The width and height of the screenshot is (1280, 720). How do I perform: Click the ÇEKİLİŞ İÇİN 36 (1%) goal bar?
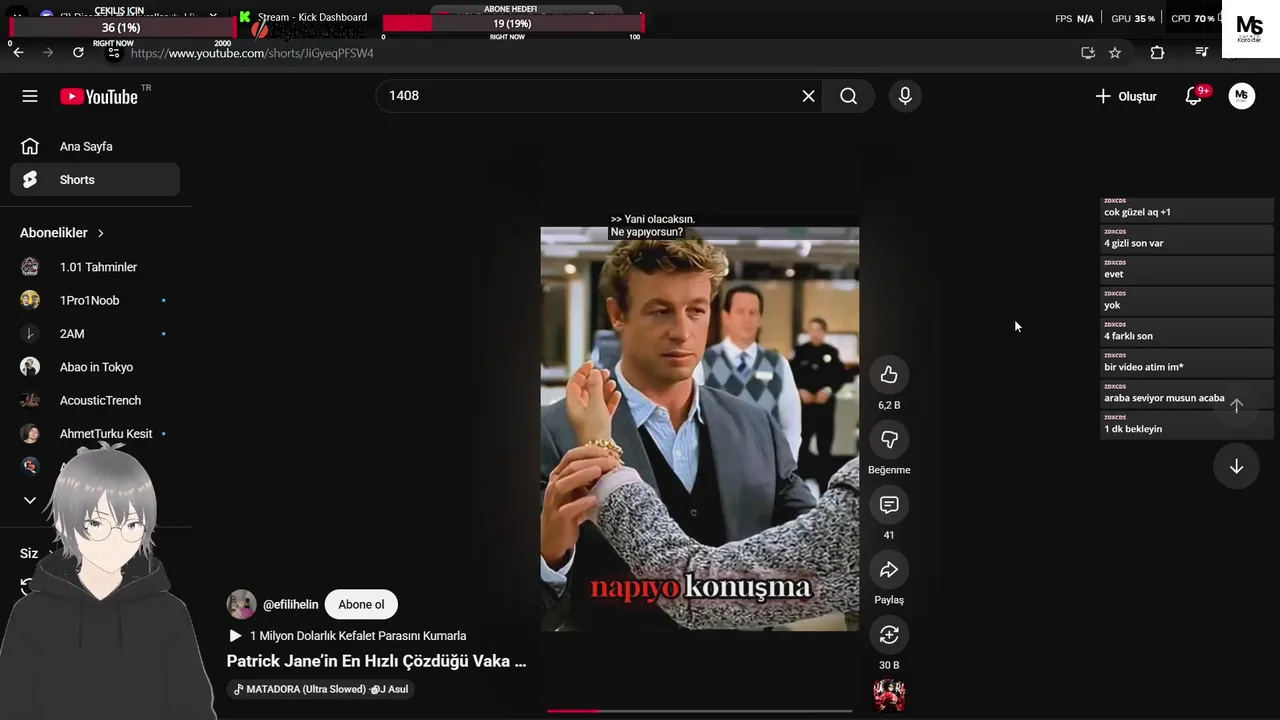tap(120, 28)
